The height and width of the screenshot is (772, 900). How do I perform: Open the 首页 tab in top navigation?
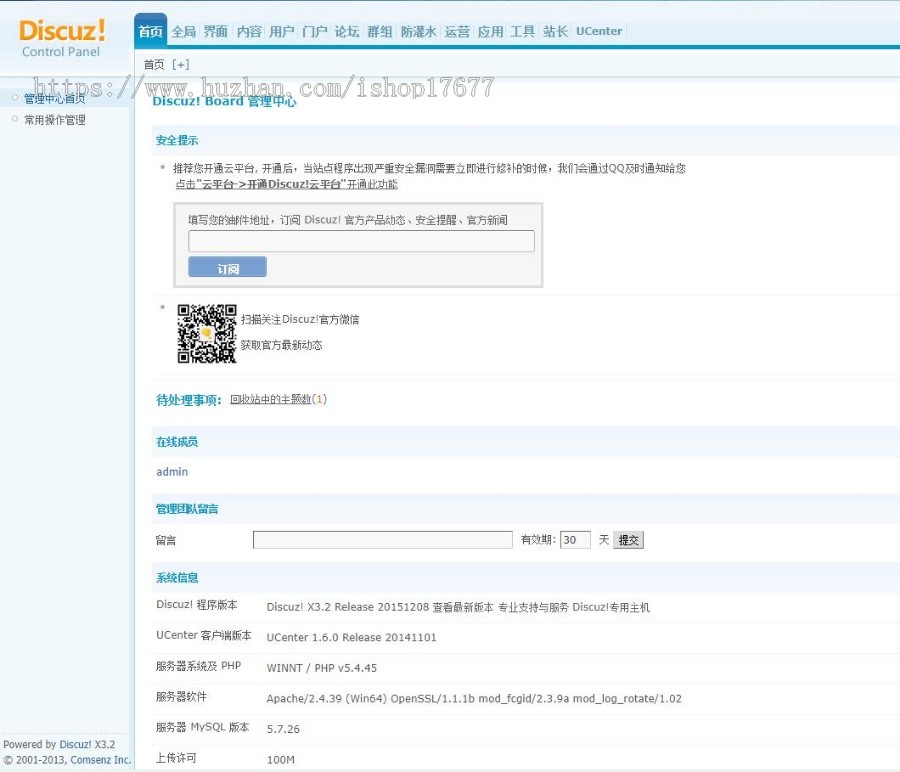click(x=150, y=32)
